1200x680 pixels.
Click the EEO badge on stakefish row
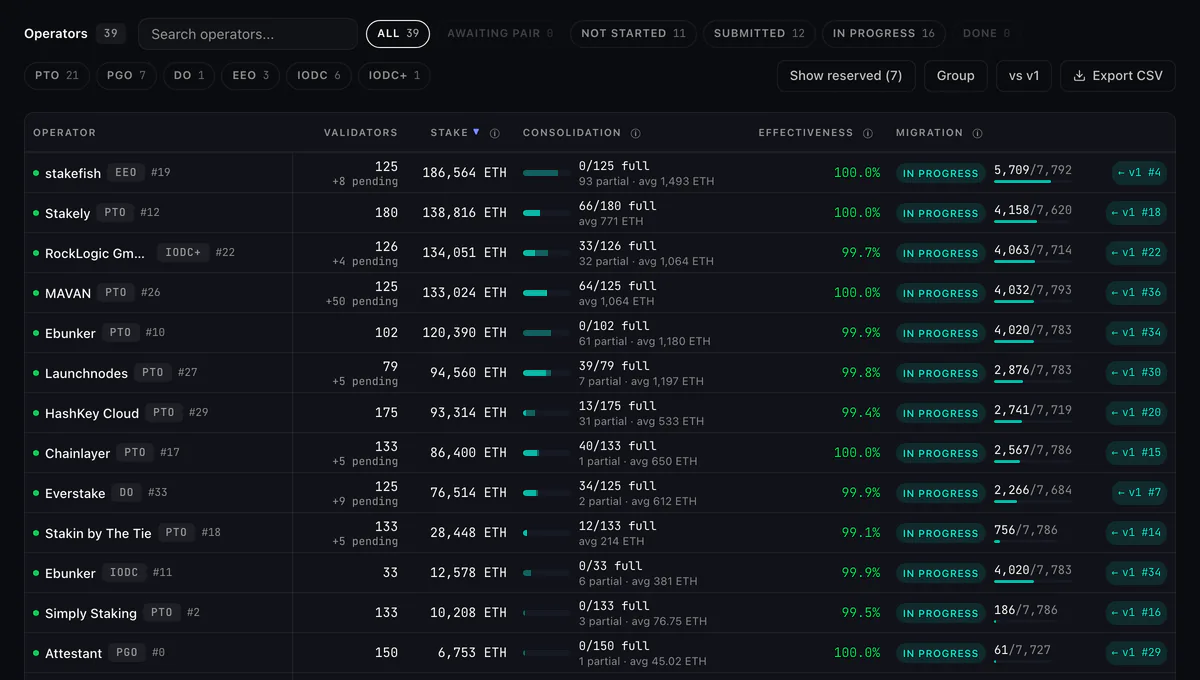126,173
